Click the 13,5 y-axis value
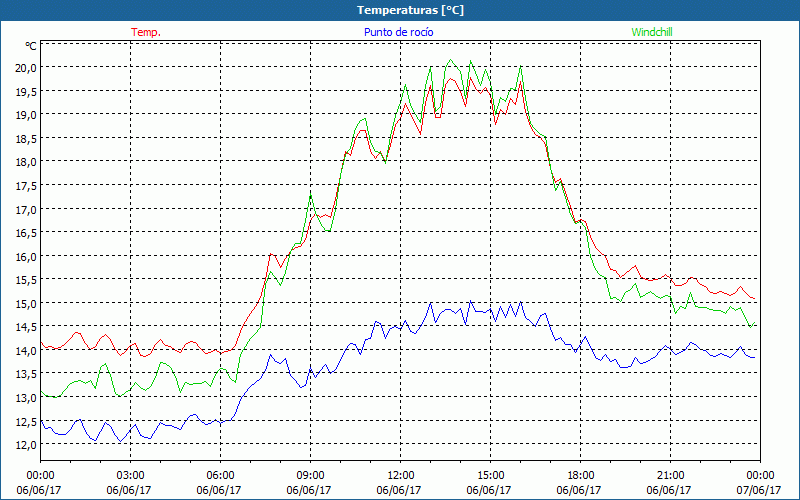This screenshot has height=500, width=800. pos(26,374)
